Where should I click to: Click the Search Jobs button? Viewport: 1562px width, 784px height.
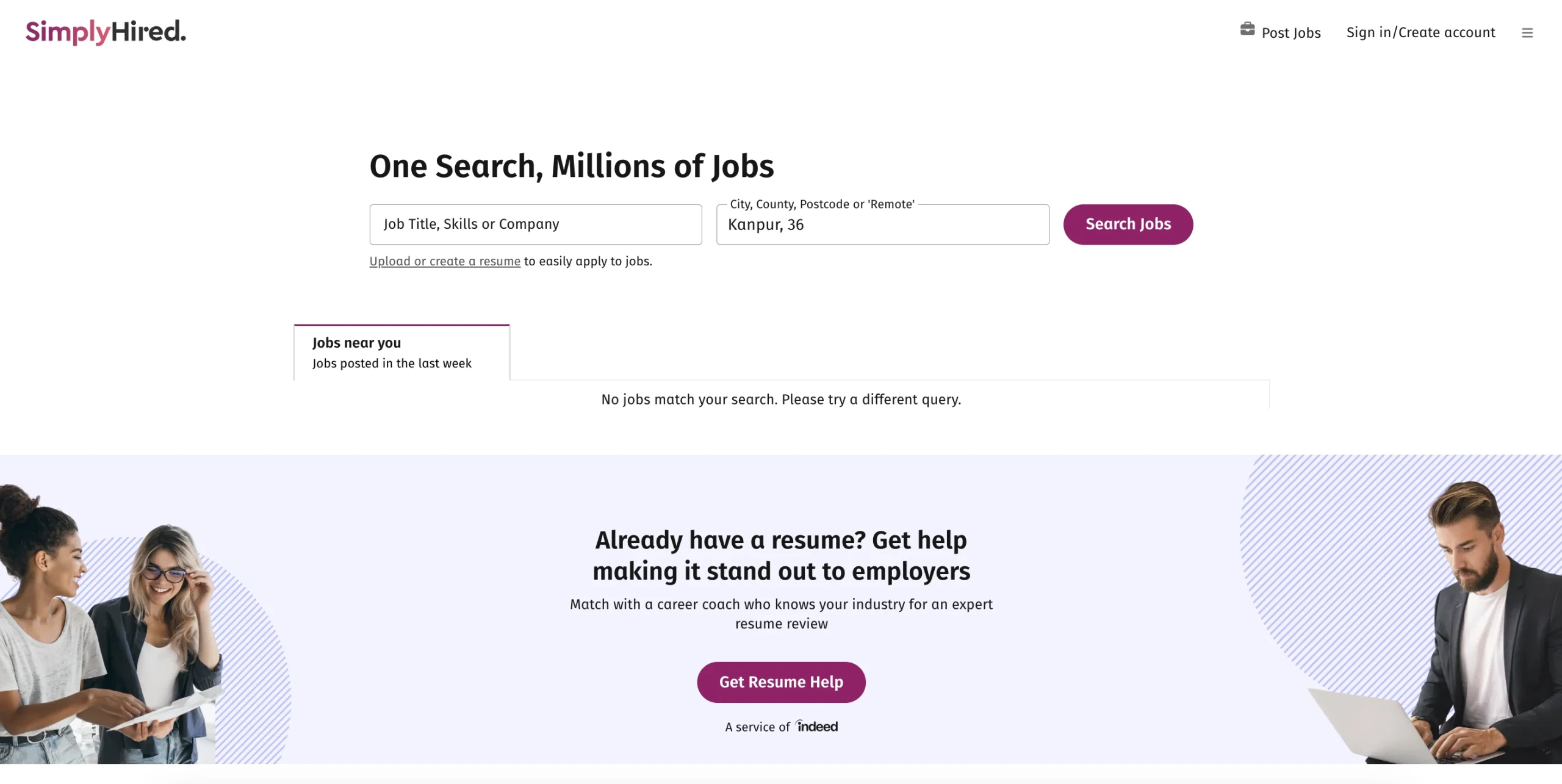[x=1128, y=224]
